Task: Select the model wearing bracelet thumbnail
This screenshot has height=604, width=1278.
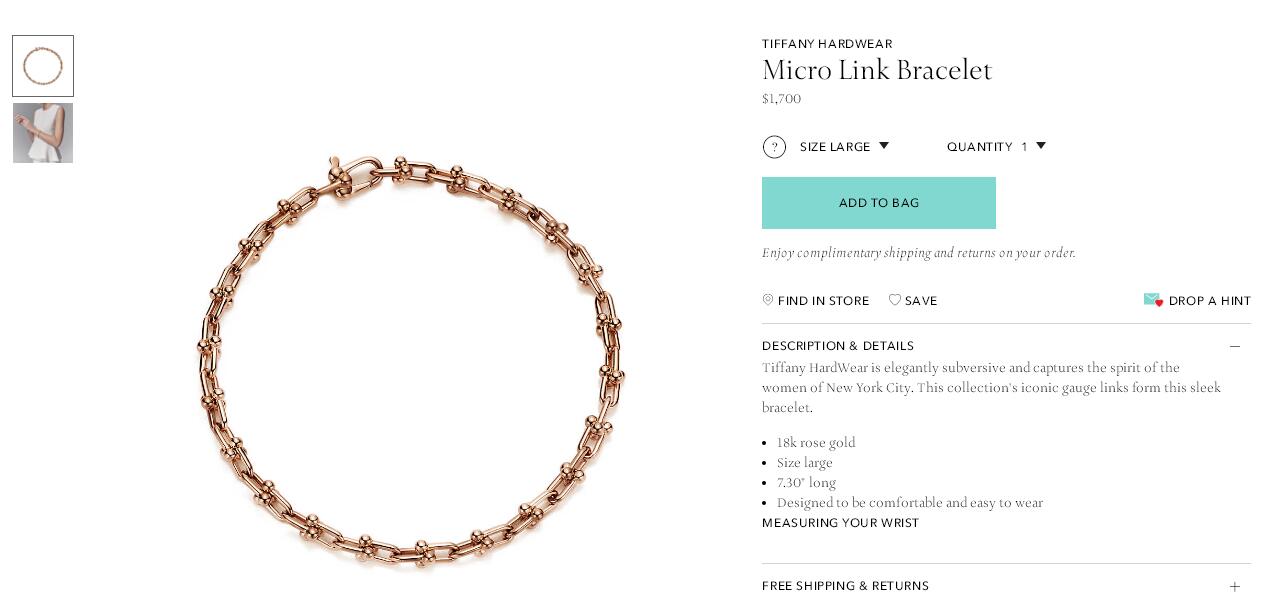Action: (43, 133)
